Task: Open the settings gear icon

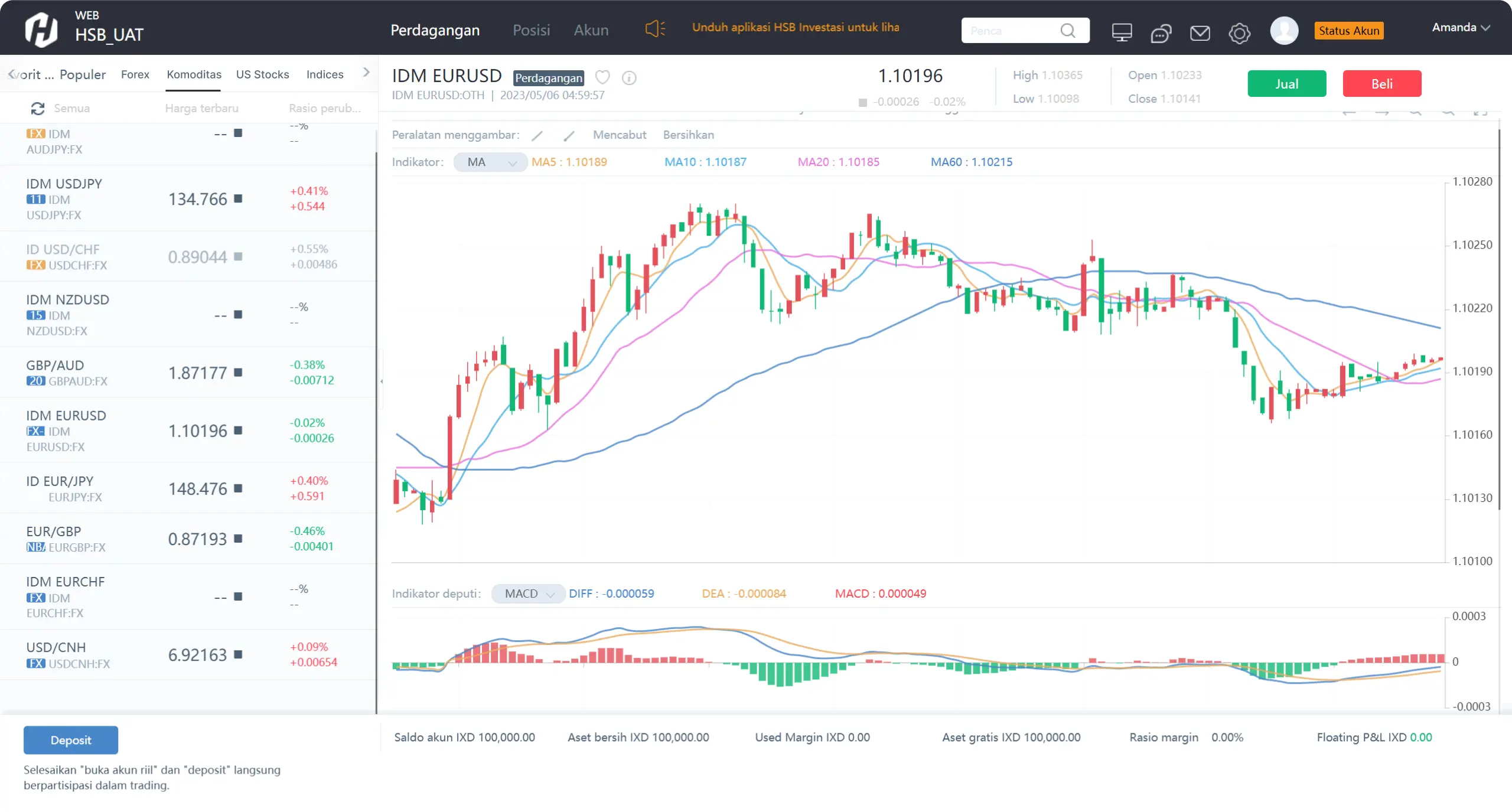Action: point(1239,33)
